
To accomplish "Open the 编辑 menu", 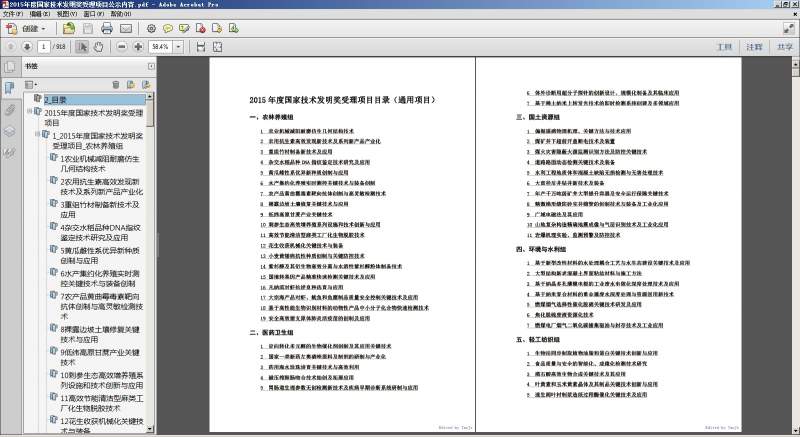I will [x=39, y=14].
